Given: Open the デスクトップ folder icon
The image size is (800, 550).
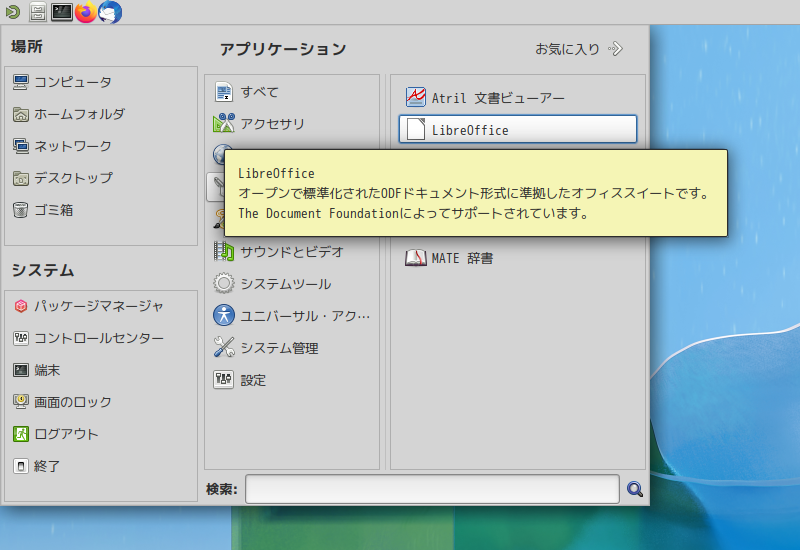Looking at the screenshot, I should tap(20, 179).
